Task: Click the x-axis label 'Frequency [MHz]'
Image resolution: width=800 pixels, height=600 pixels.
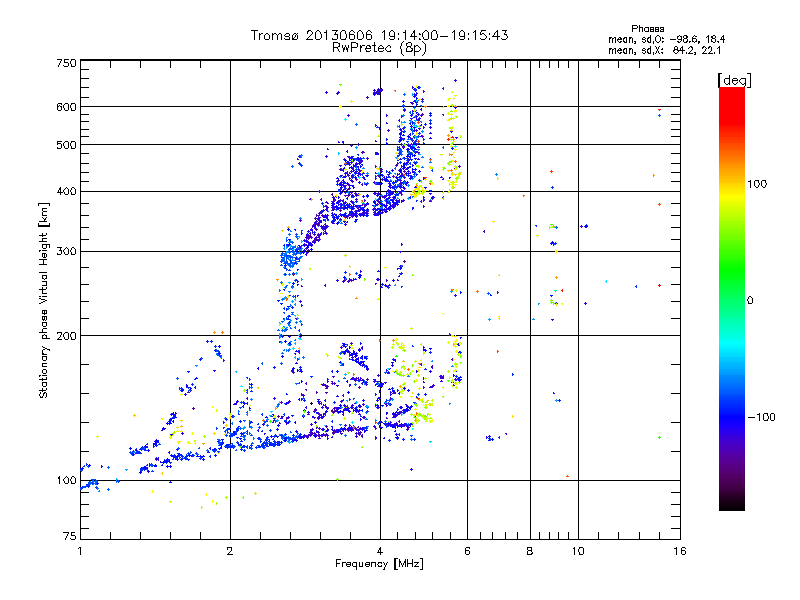Action: point(379,564)
